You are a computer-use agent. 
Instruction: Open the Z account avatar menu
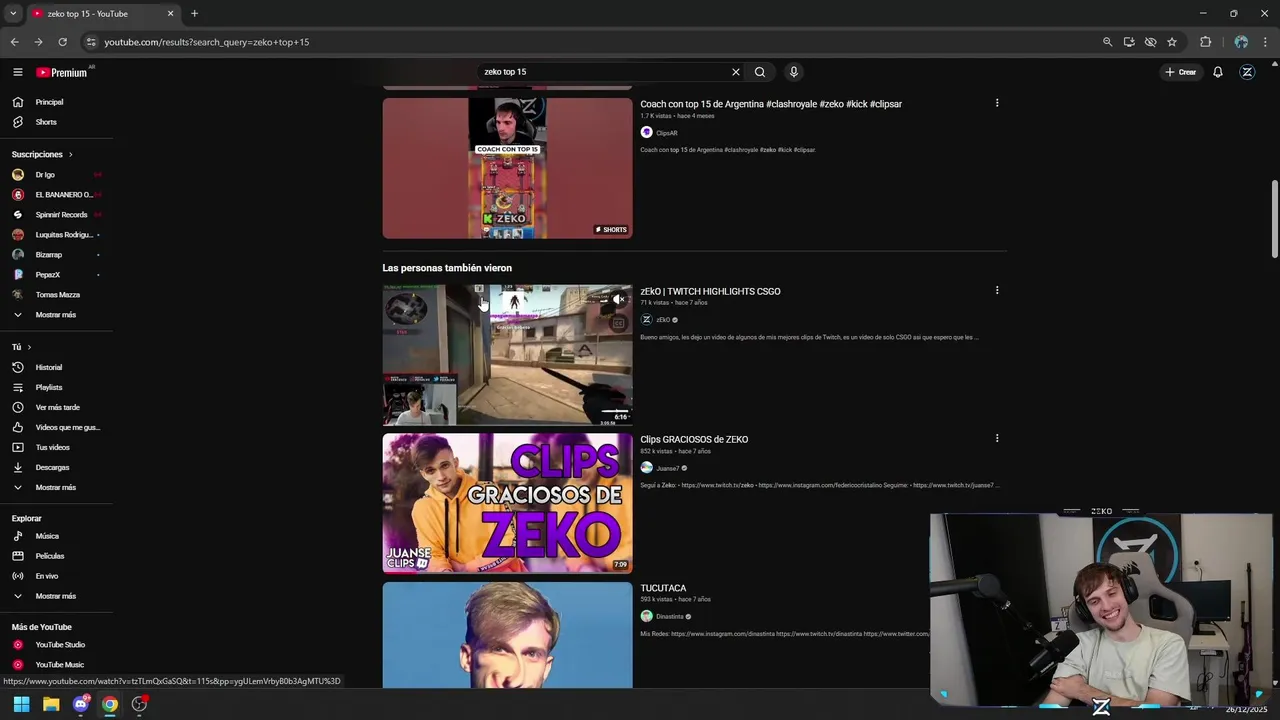1247,72
